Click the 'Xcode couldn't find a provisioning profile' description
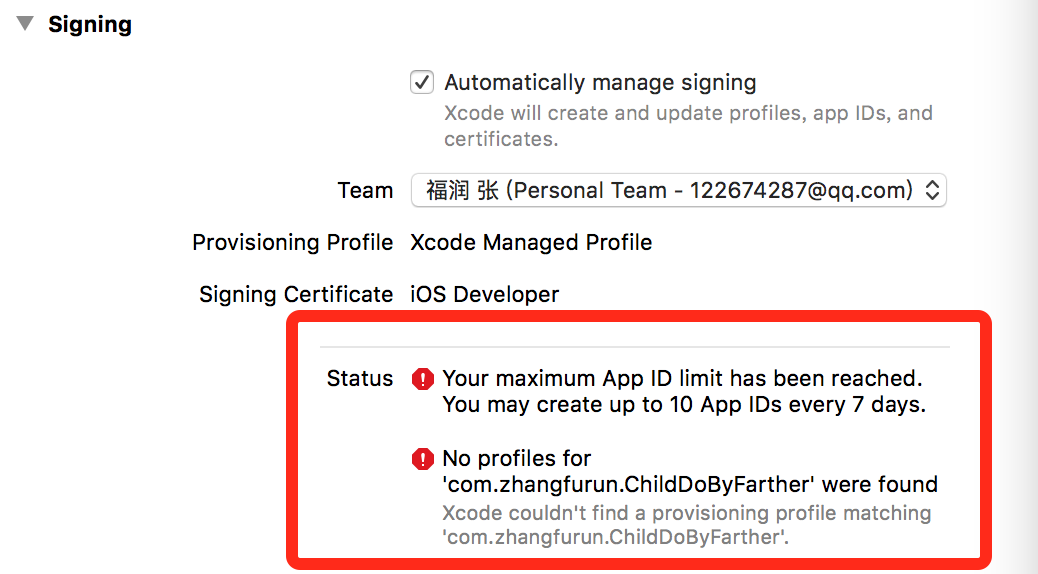1038x574 pixels. [686, 525]
